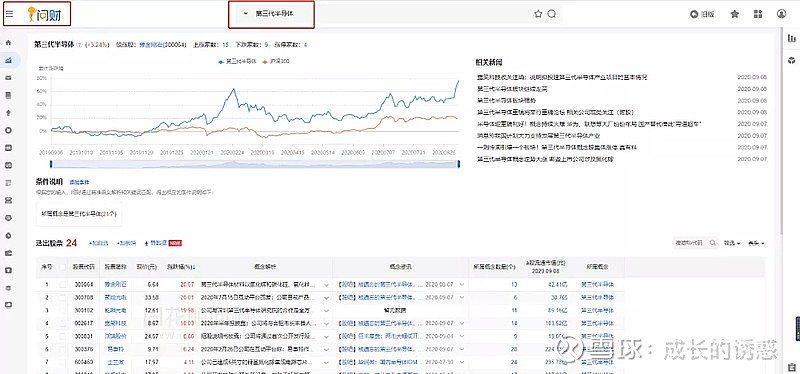Click the right handle of the chart range slider

click(459, 164)
